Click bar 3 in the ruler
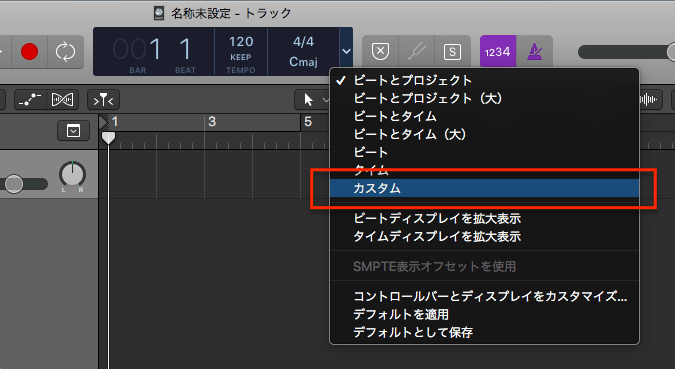This screenshot has height=369, width=675. [x=212, y=122]
